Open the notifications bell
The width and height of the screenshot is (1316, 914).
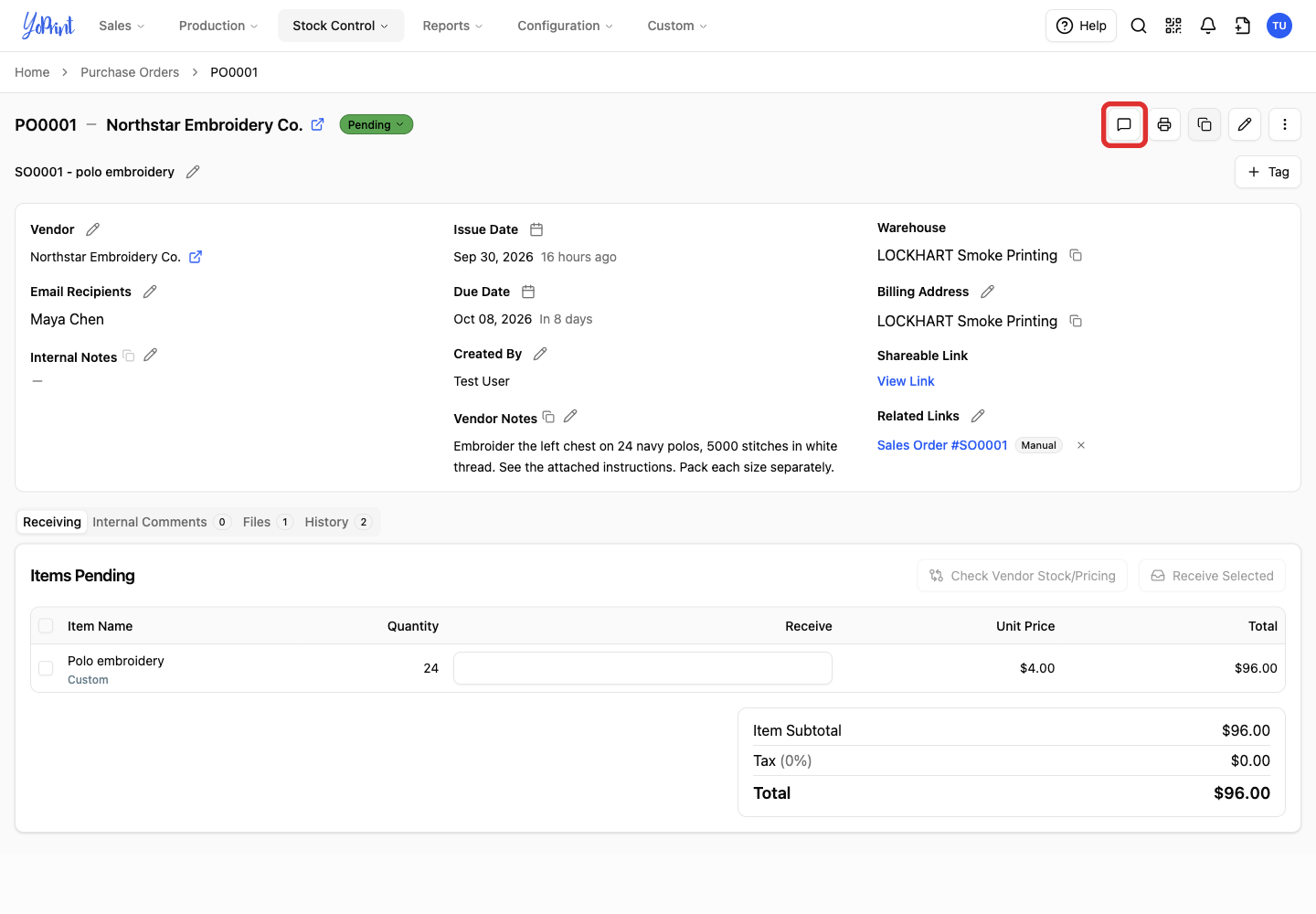click(1208, 26)
